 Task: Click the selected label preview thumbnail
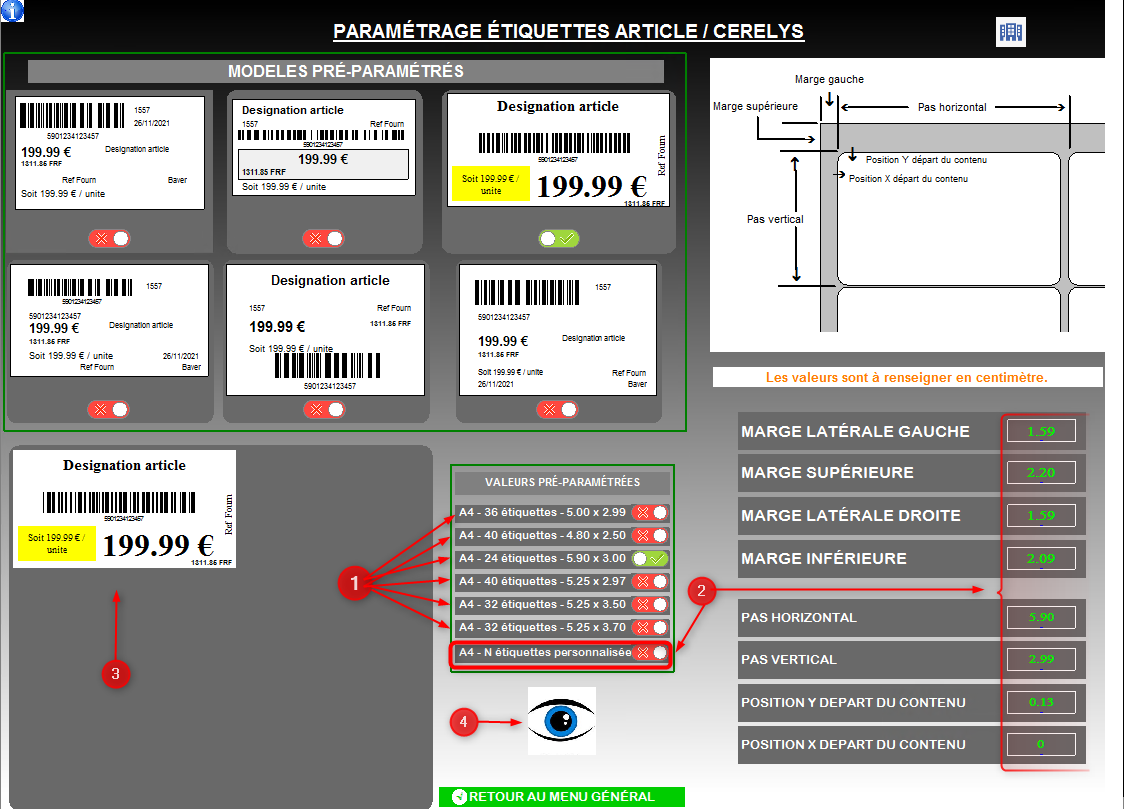point(124,509)
